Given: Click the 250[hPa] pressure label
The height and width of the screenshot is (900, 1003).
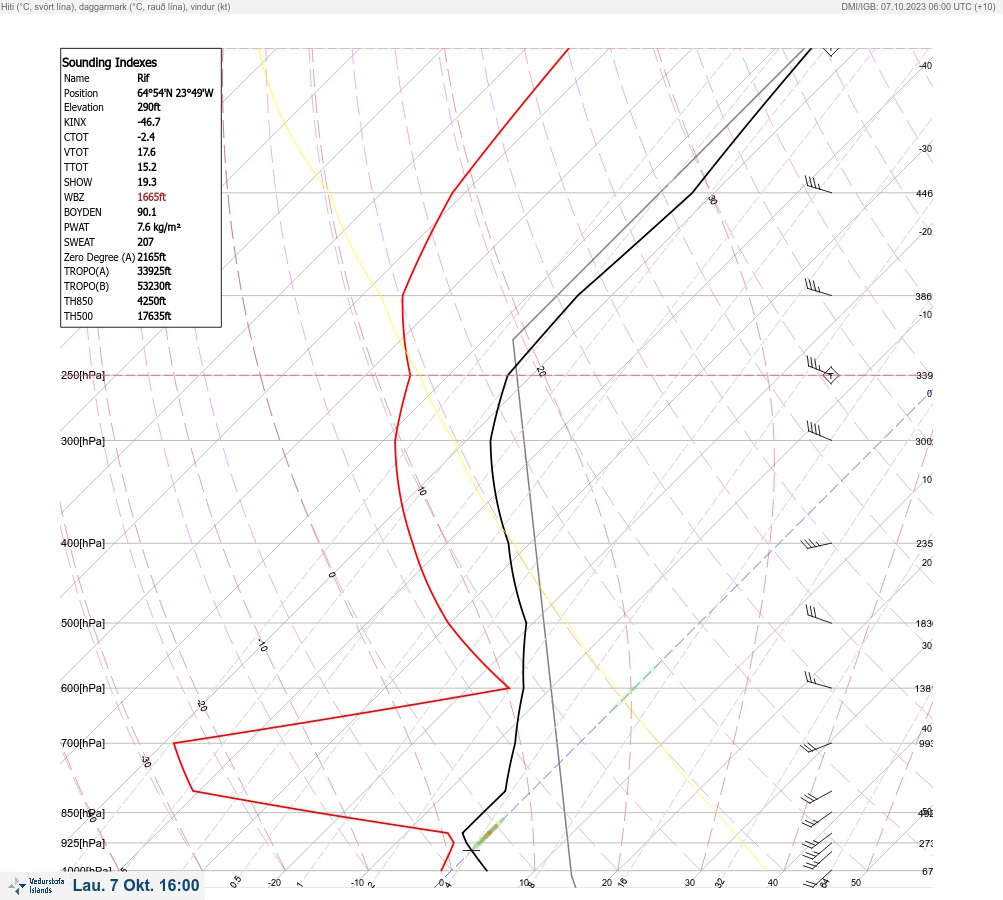Looking at the screenshot, I should tap(83, 375).
